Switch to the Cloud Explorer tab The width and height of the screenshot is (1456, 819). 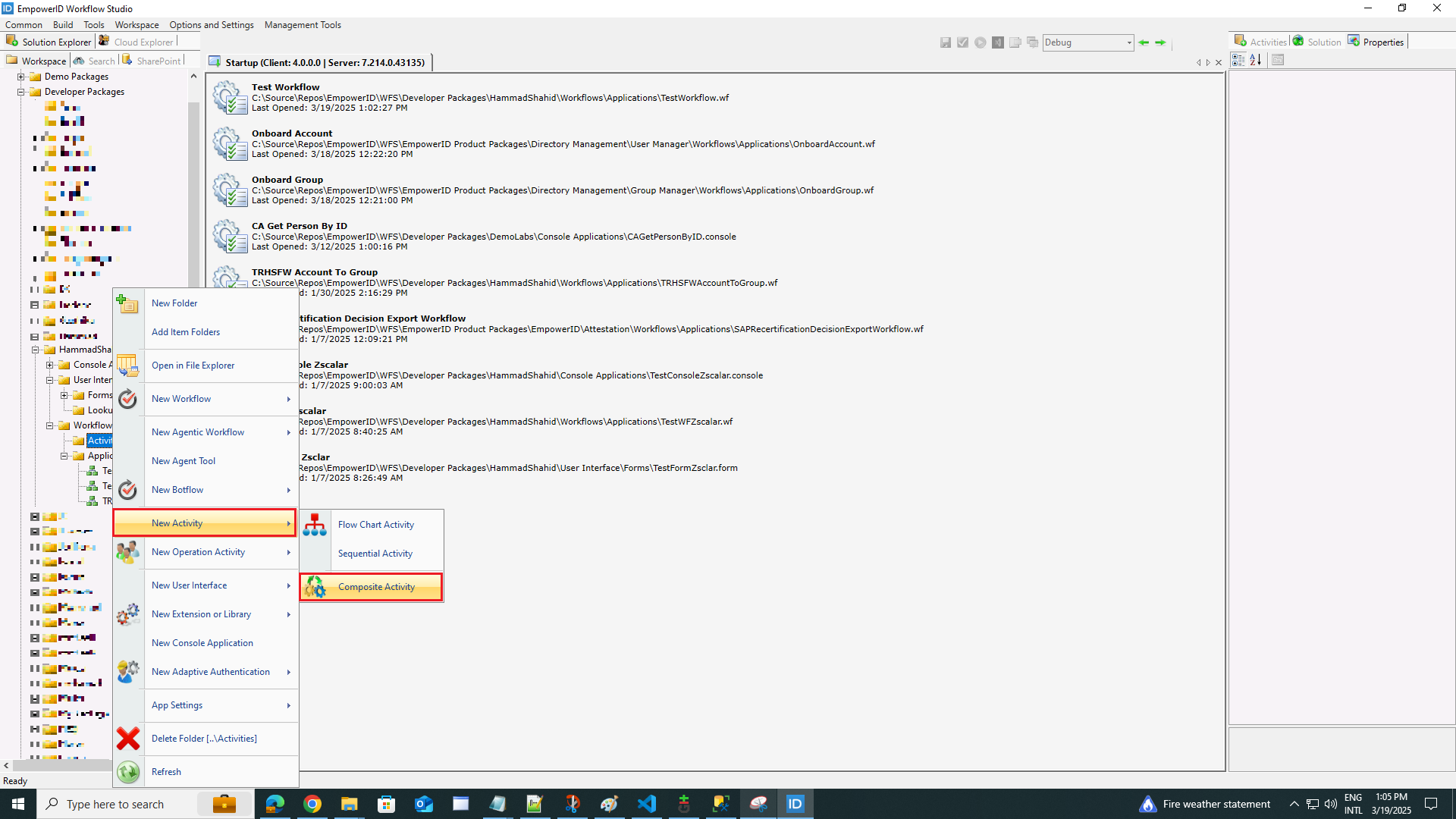pos(136,42)
